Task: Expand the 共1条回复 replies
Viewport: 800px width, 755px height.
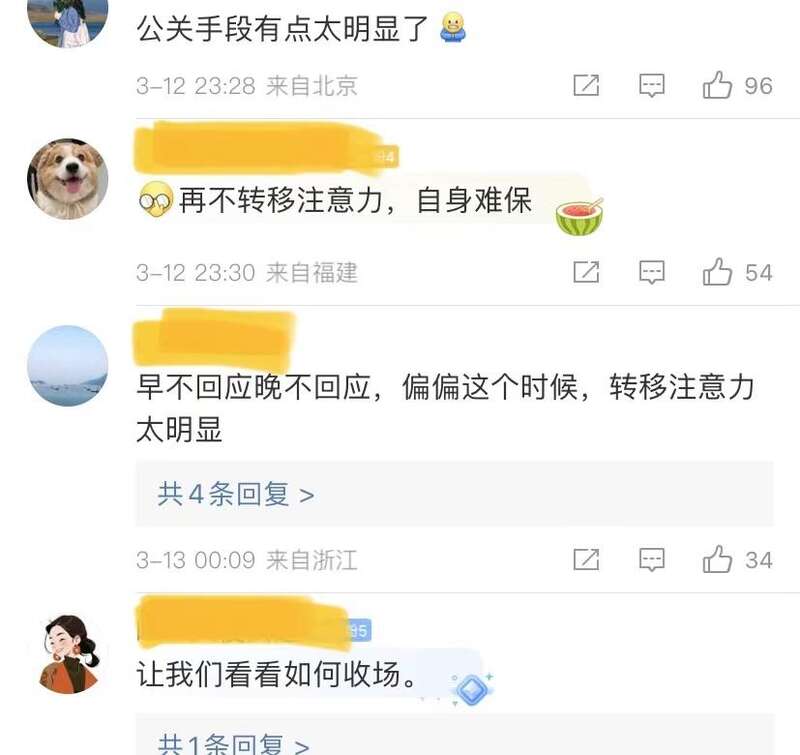Action: [x=234, y=744]
